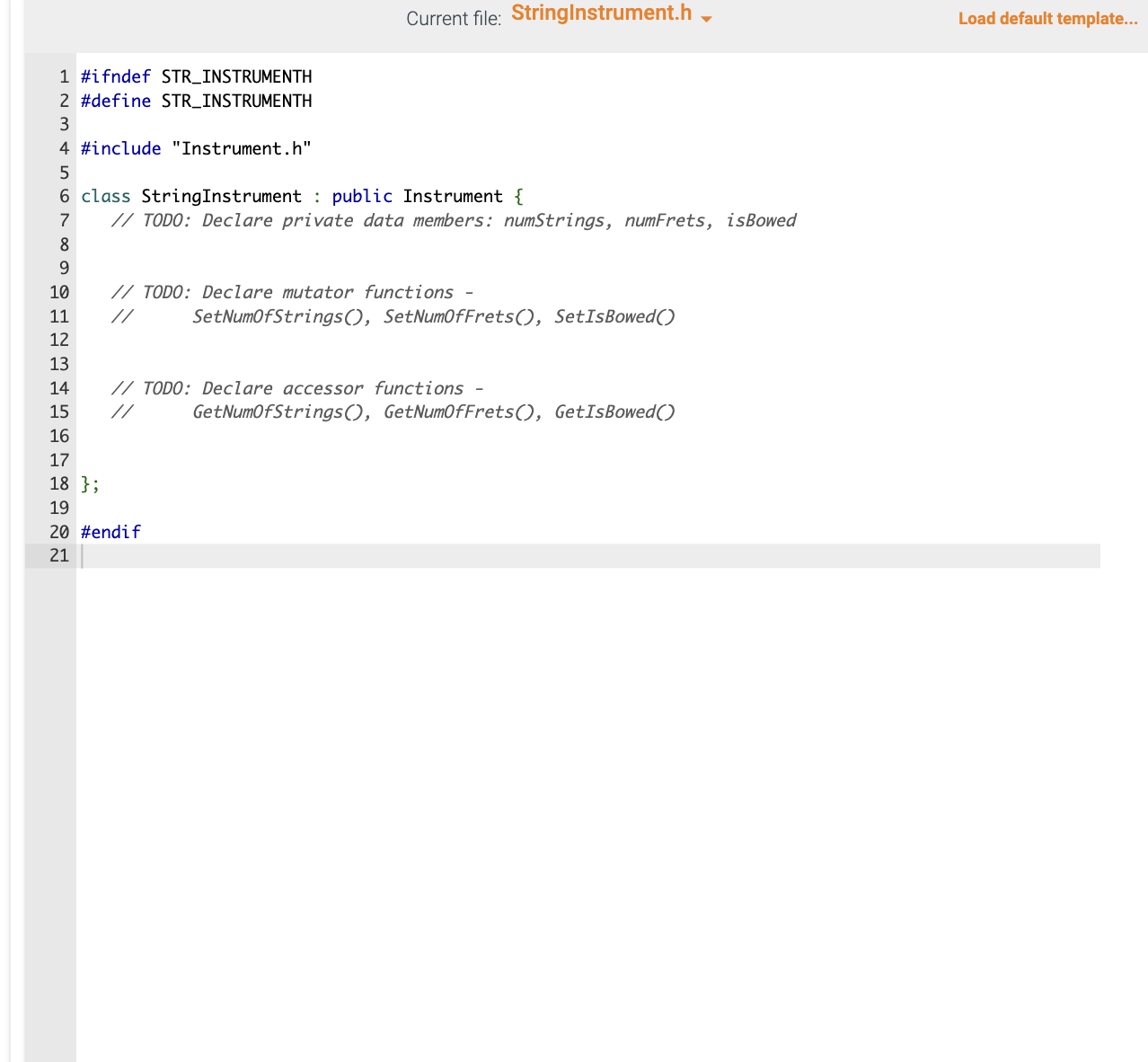Place cursor on empty line 16
This screenshot has height=1062, width=1148.
588,436
